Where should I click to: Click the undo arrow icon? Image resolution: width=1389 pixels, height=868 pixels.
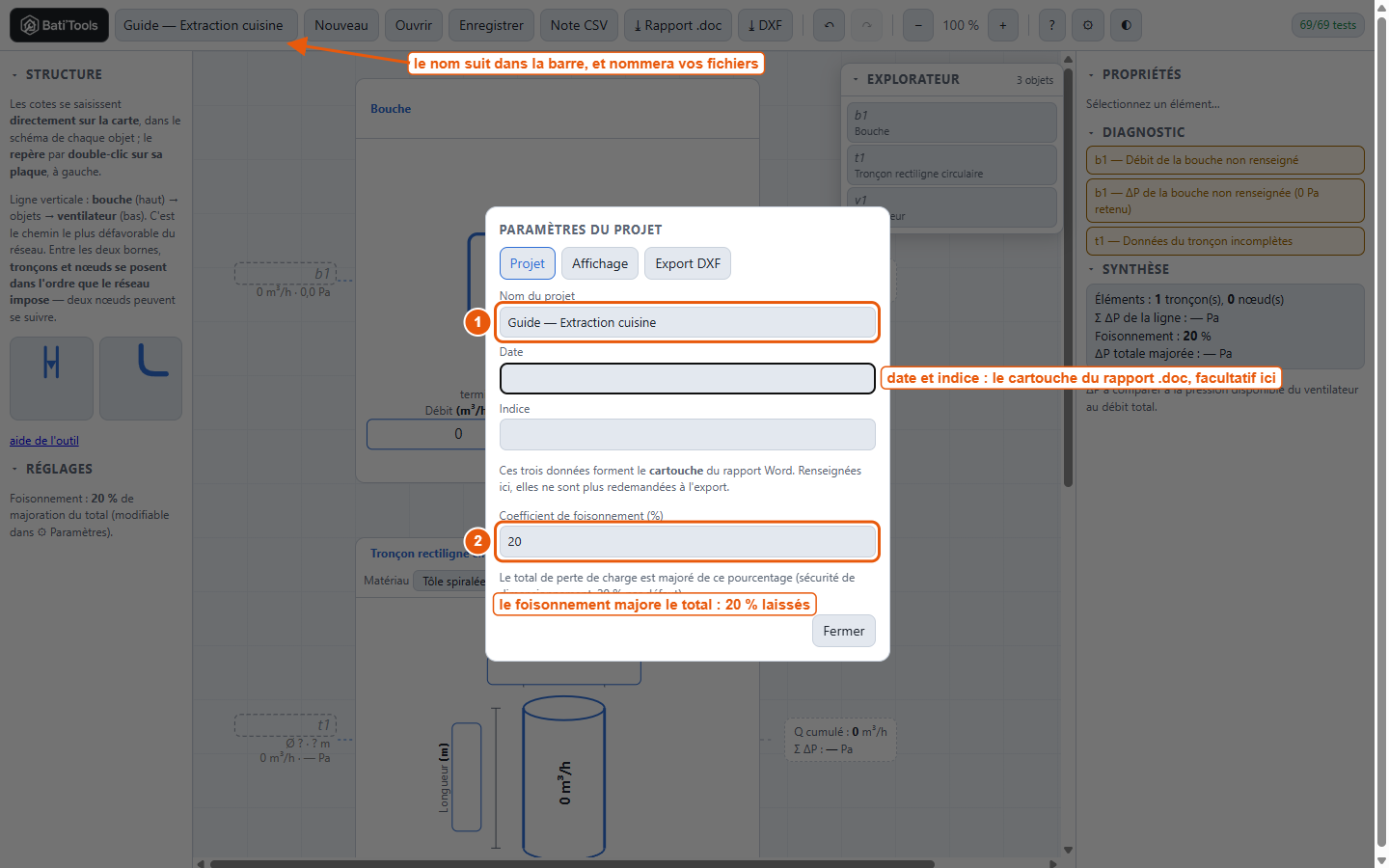pyautogui.click(x=830, y=25)
